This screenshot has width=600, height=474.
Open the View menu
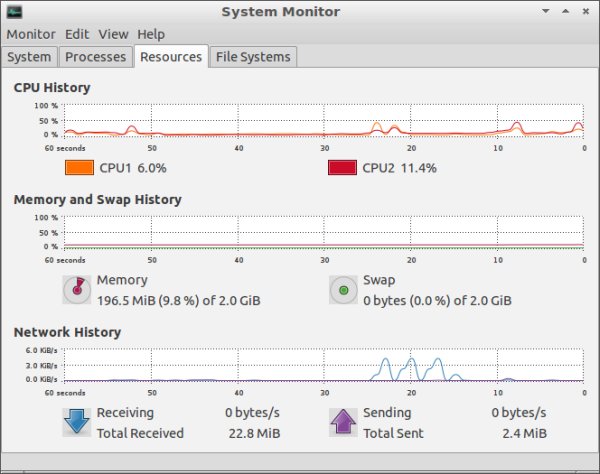coord(113,34)
